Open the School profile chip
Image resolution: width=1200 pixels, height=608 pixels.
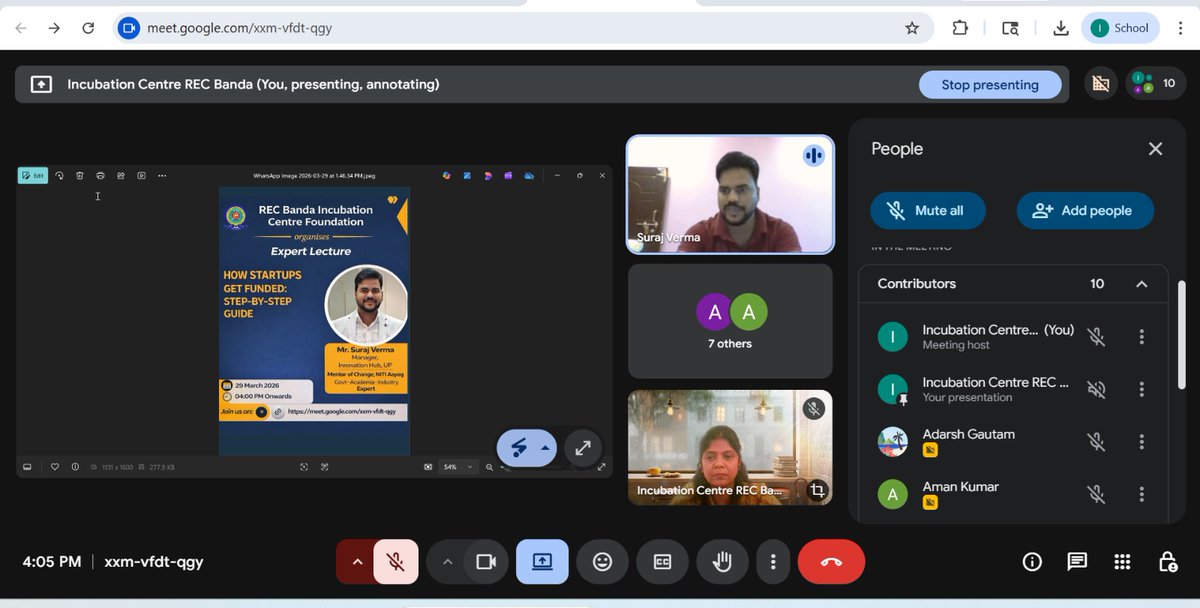pyautogui.click(x=1120, y=28)
